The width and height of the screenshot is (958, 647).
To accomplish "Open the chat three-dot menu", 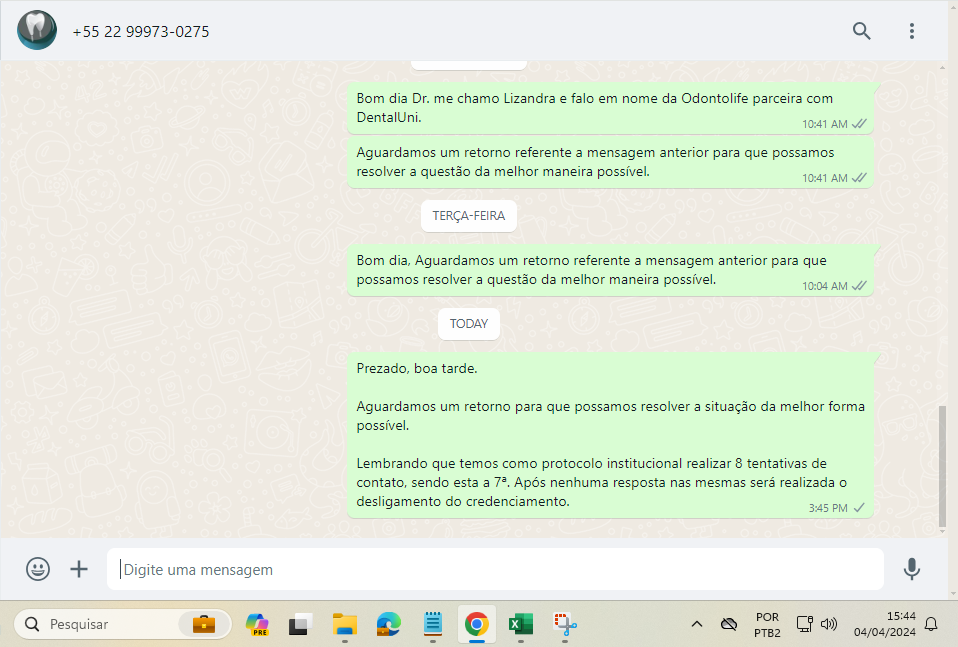I will pos(912,31).
